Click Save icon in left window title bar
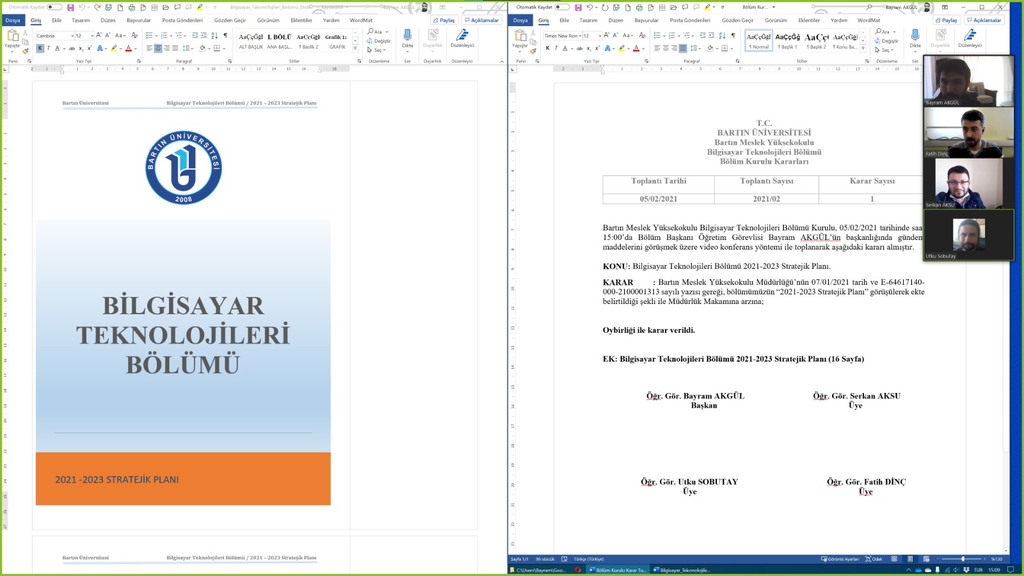 pyautogui.click(x=70, y=7)
